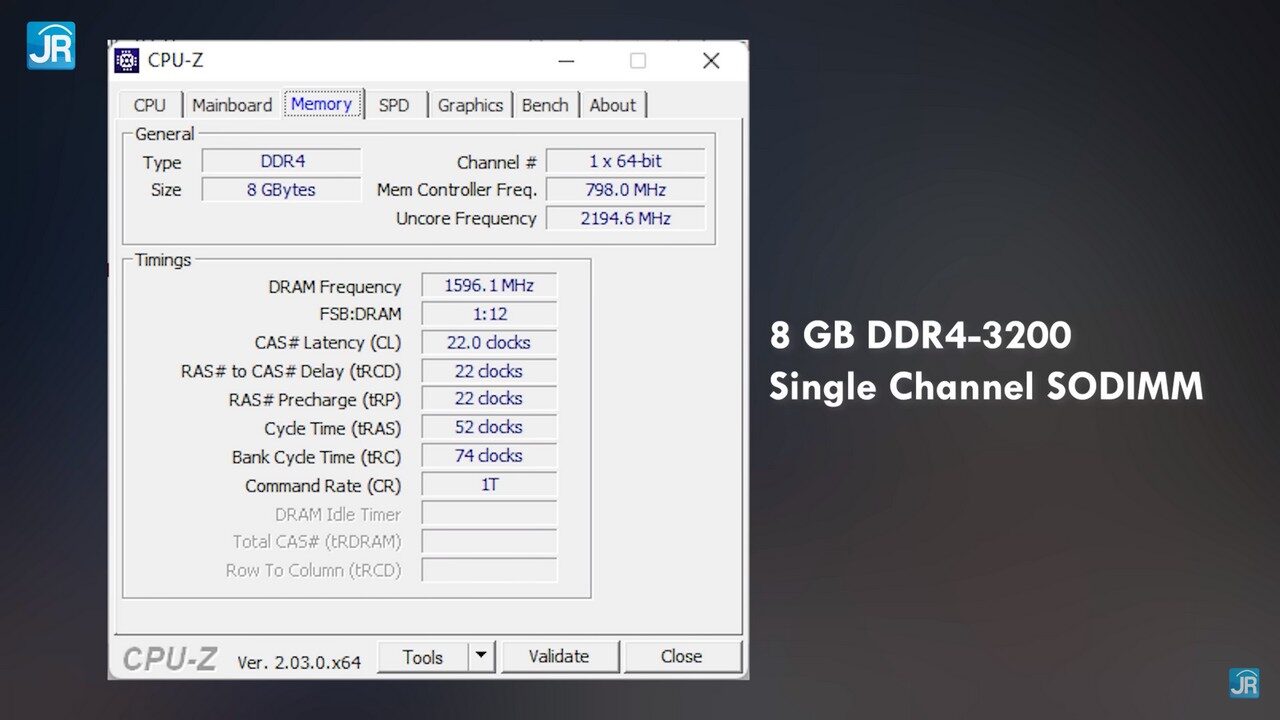Click the CAS# Latency value box

click(489, 343)
